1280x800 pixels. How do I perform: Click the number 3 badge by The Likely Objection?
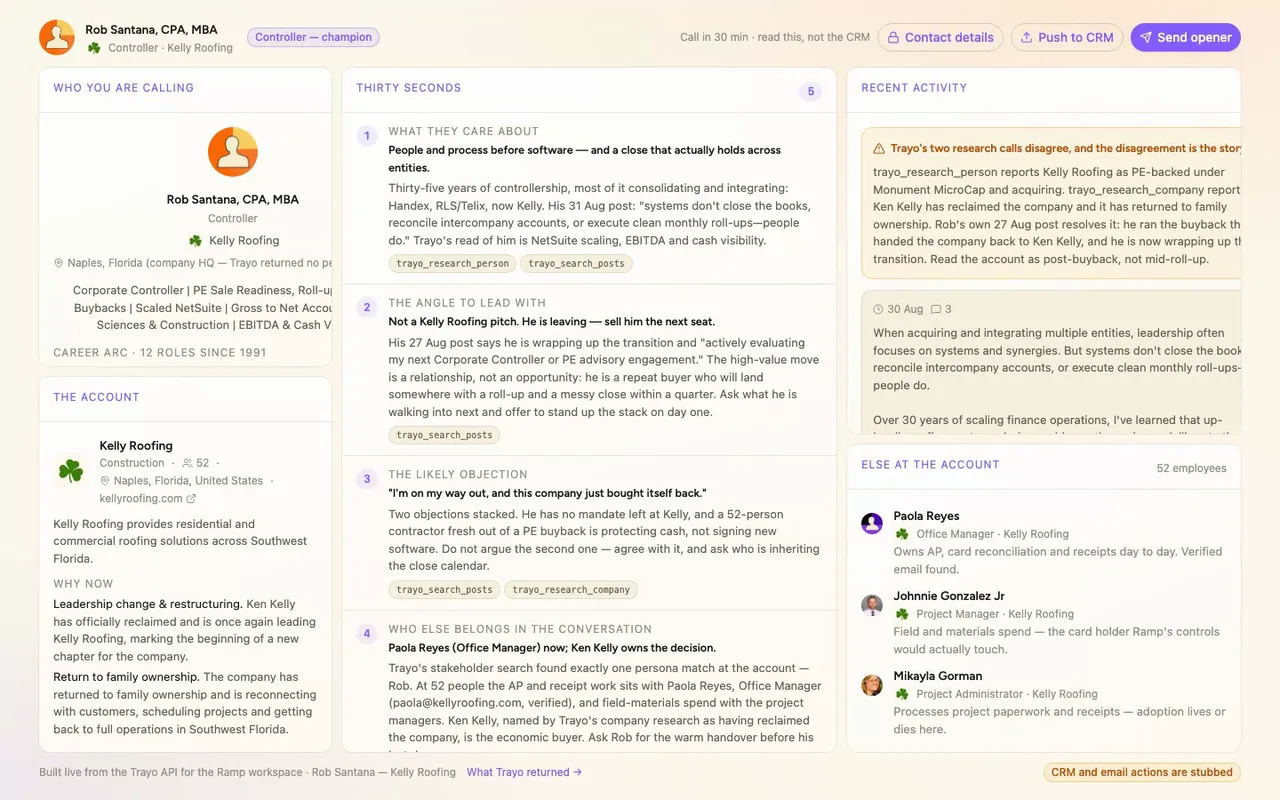pyautogui.click(x=367, y=479)
